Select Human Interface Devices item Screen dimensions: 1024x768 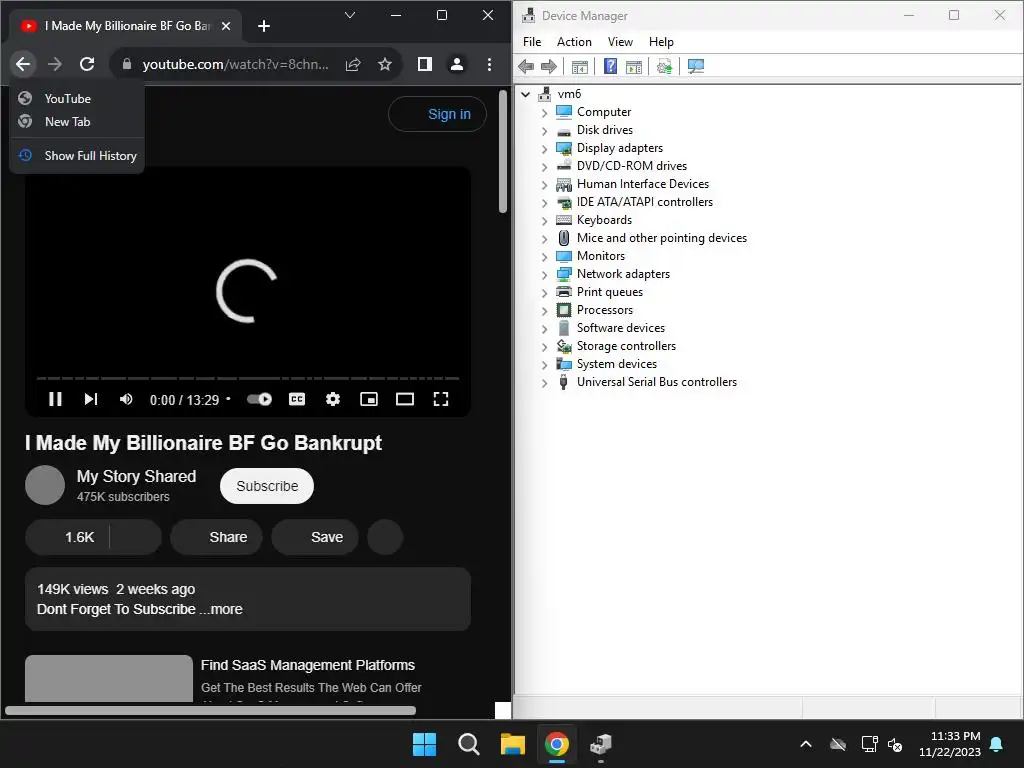pos(643,184)
